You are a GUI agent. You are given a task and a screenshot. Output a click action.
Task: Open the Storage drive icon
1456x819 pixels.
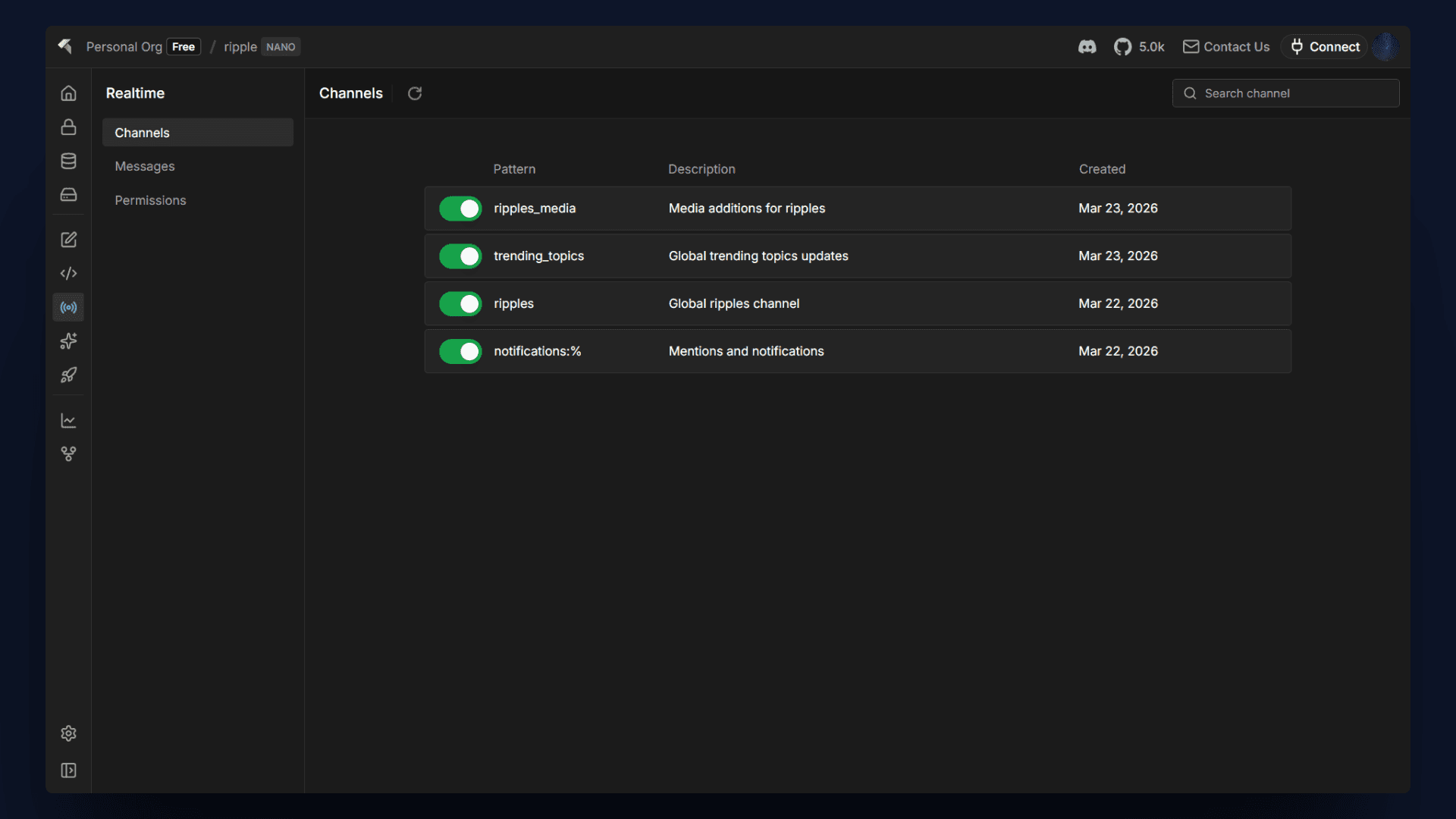coord(68,195)
